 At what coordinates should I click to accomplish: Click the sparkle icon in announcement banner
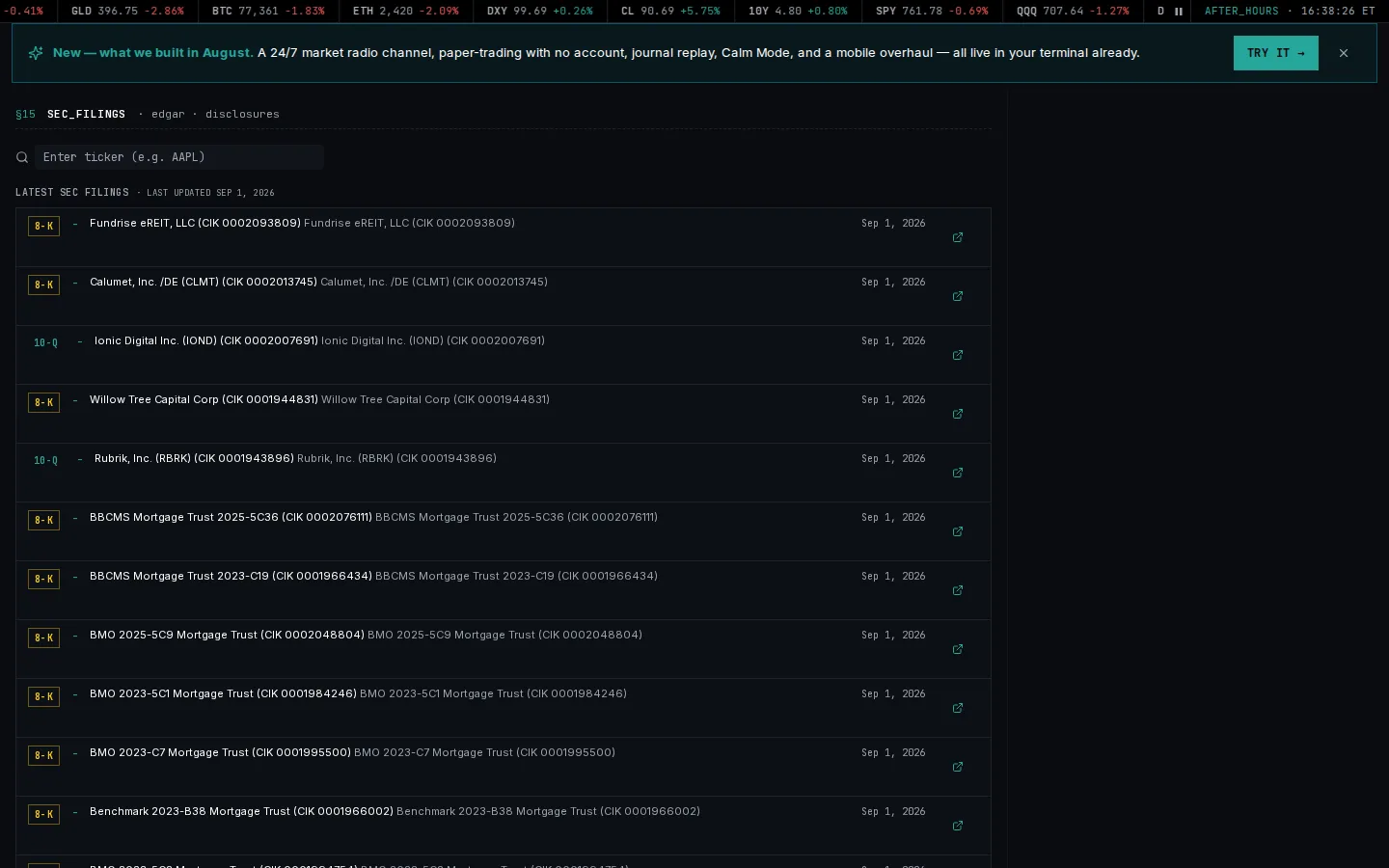36,53
